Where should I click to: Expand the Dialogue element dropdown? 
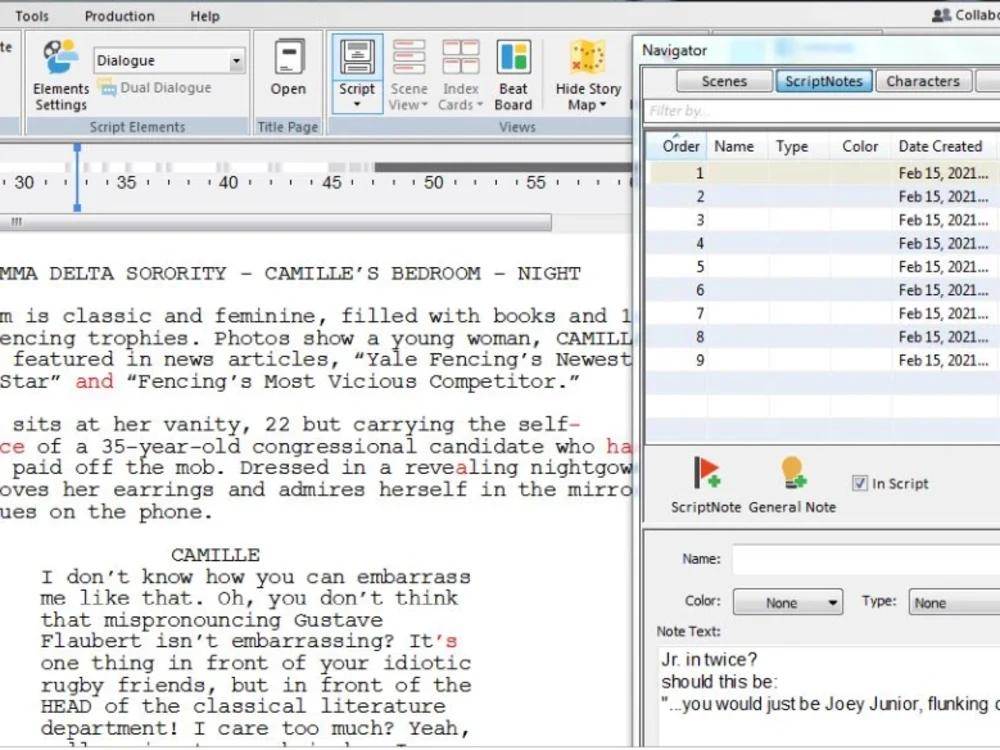pos(236,61)
